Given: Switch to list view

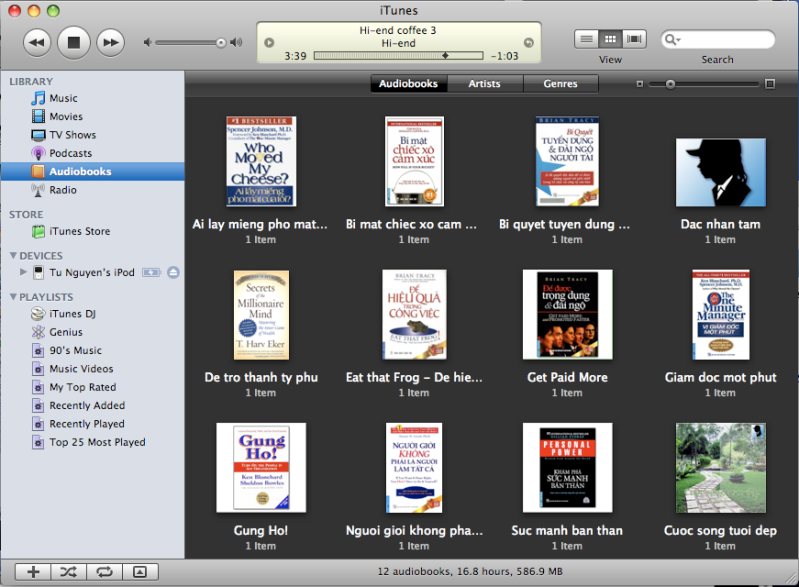Looking at the screenshot, I should coord(587,39).
